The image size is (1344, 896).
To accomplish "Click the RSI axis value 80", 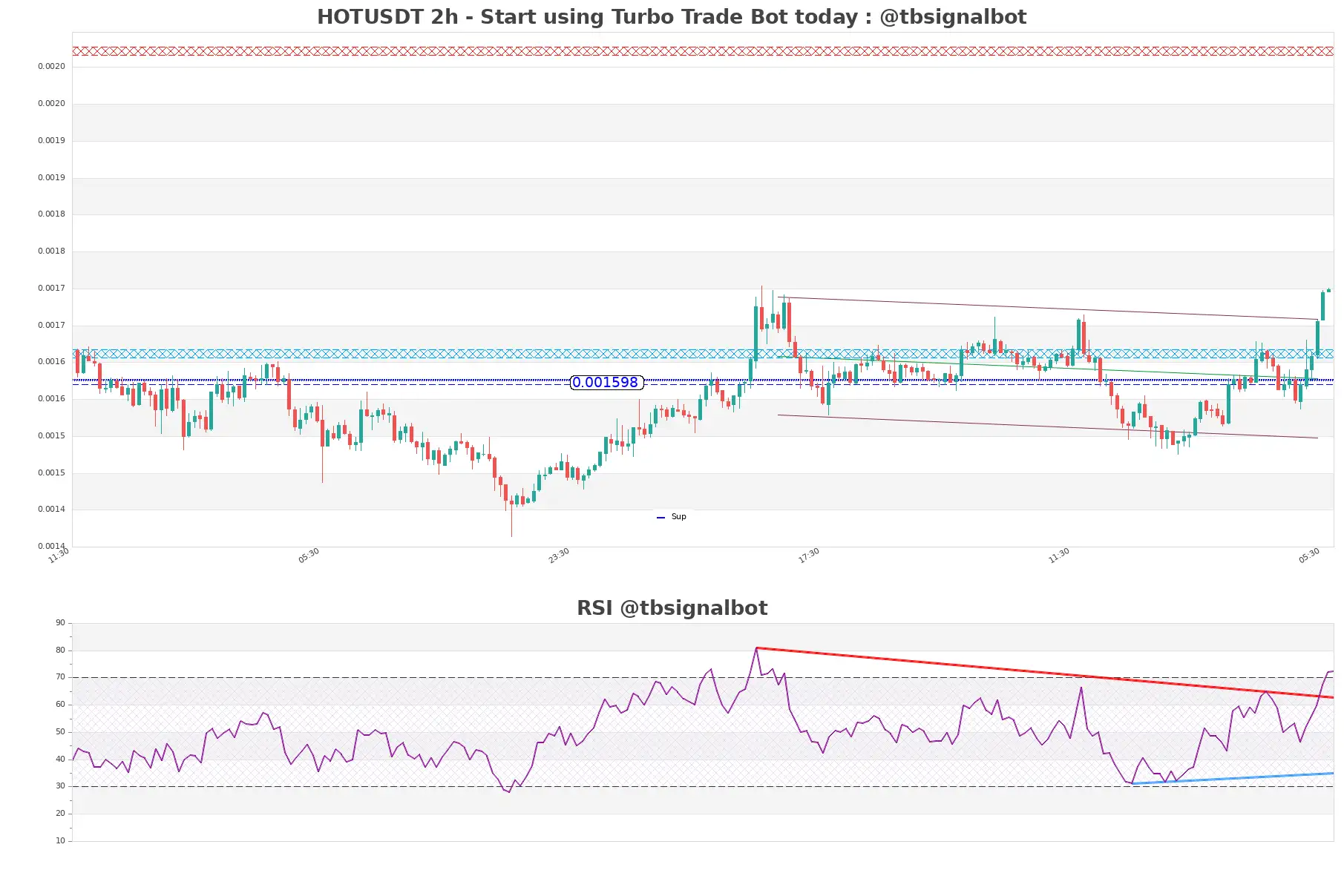I will (x=60, y=650).
